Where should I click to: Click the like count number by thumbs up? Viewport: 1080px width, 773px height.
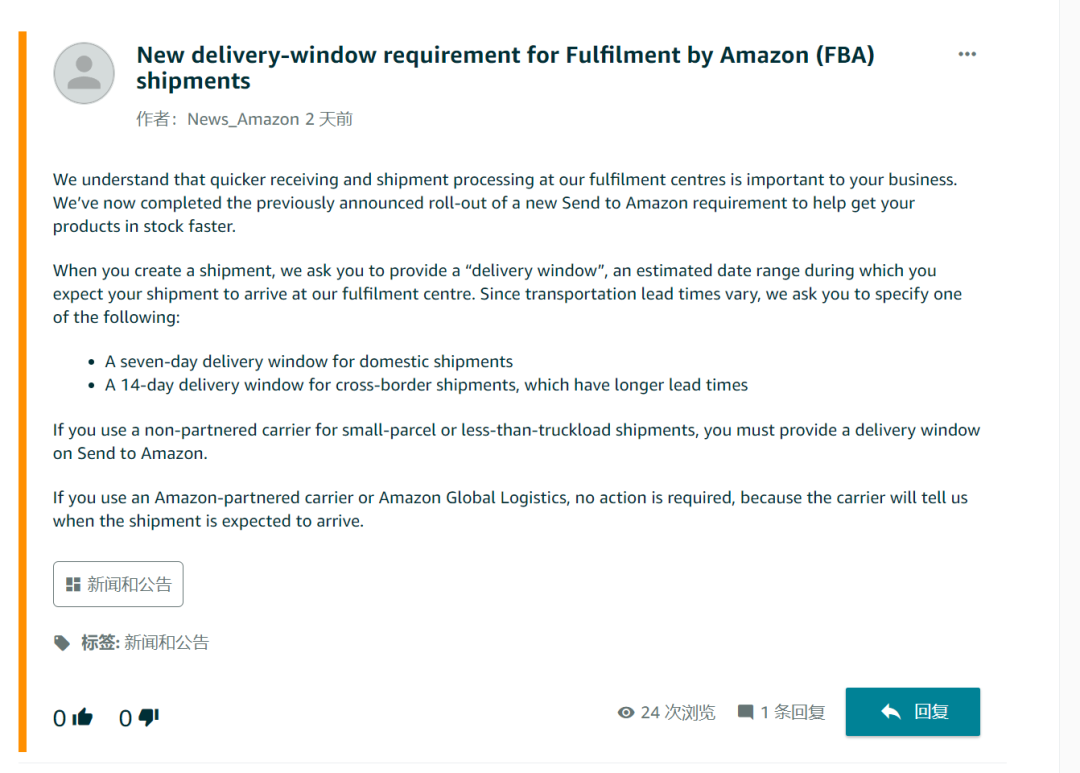click(60, 718)
